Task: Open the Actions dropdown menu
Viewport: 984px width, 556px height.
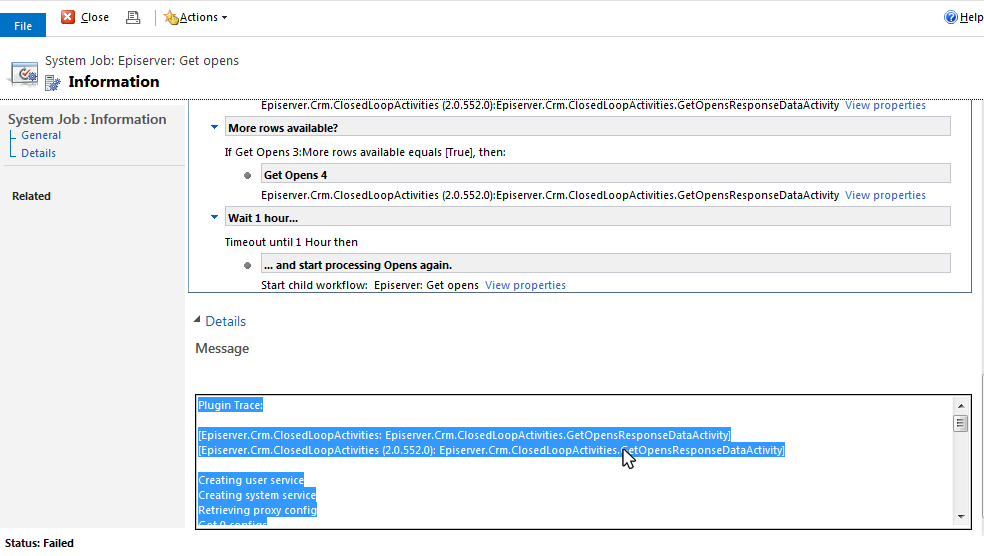Action: click(x=196, y=17)
